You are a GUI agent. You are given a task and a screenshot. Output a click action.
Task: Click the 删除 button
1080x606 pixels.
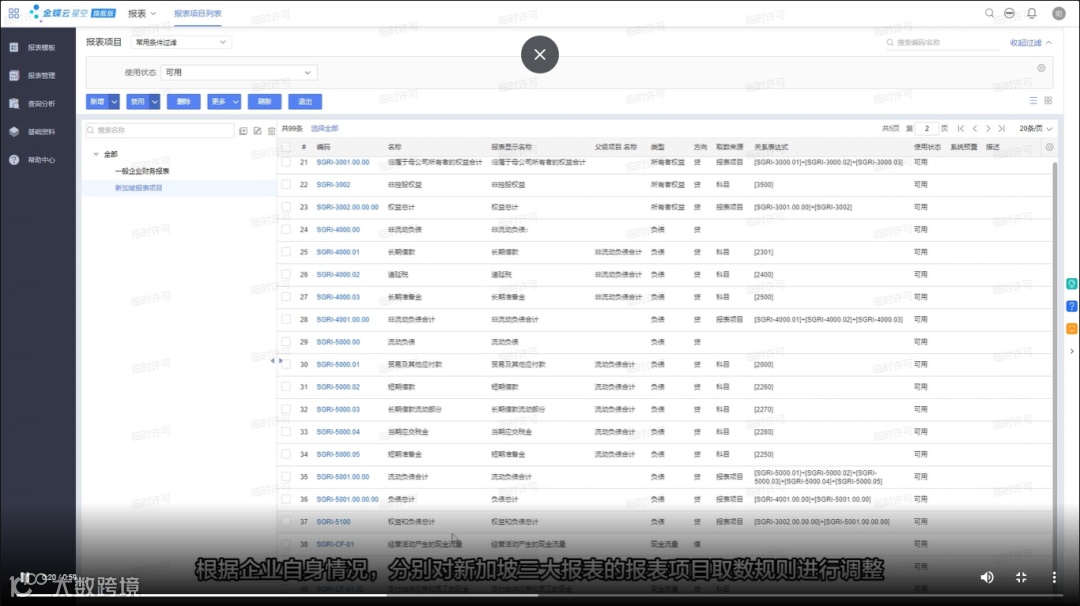pos(183,102)
